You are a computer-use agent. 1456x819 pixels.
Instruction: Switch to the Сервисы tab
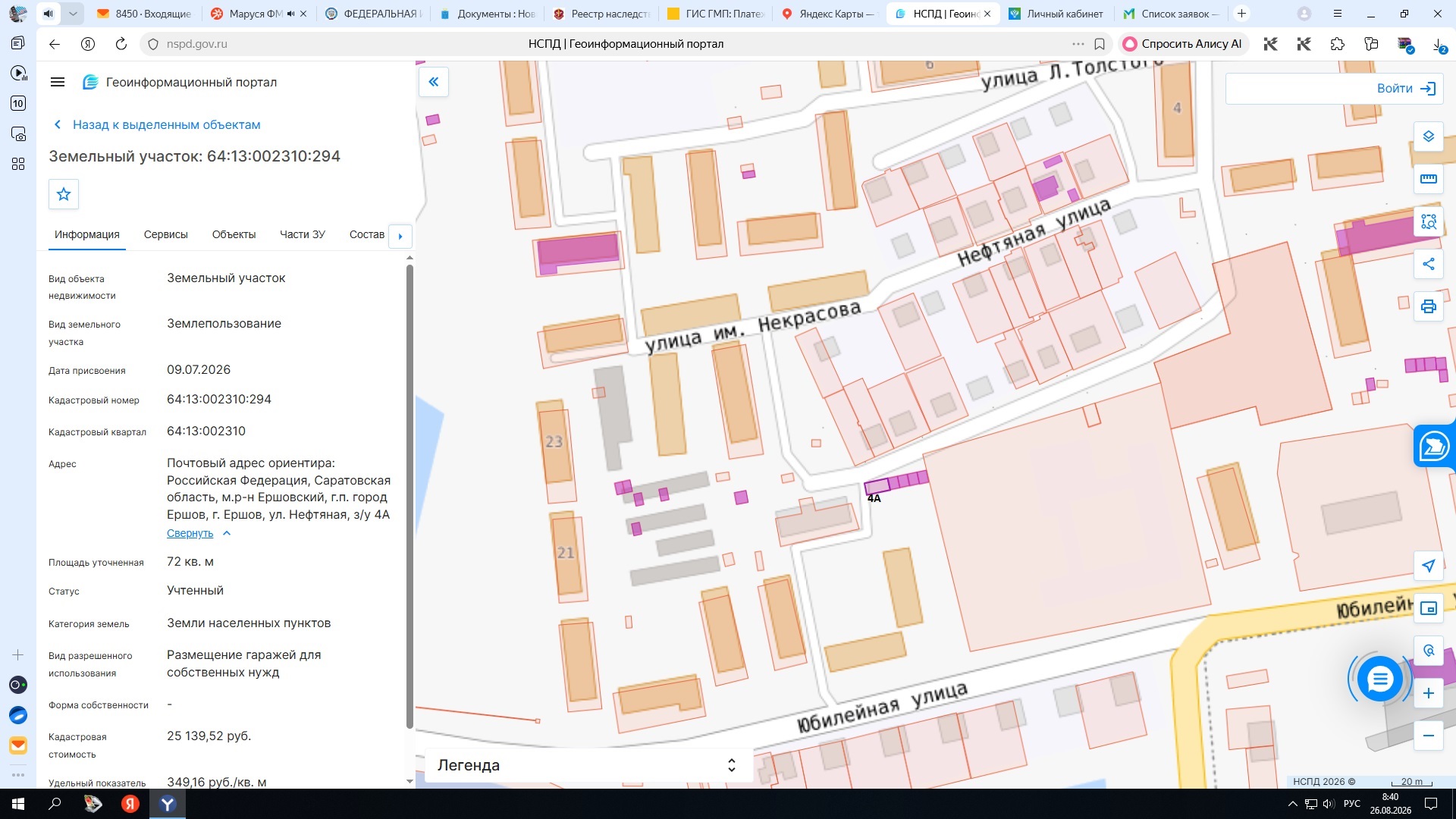tap(166, 234)
